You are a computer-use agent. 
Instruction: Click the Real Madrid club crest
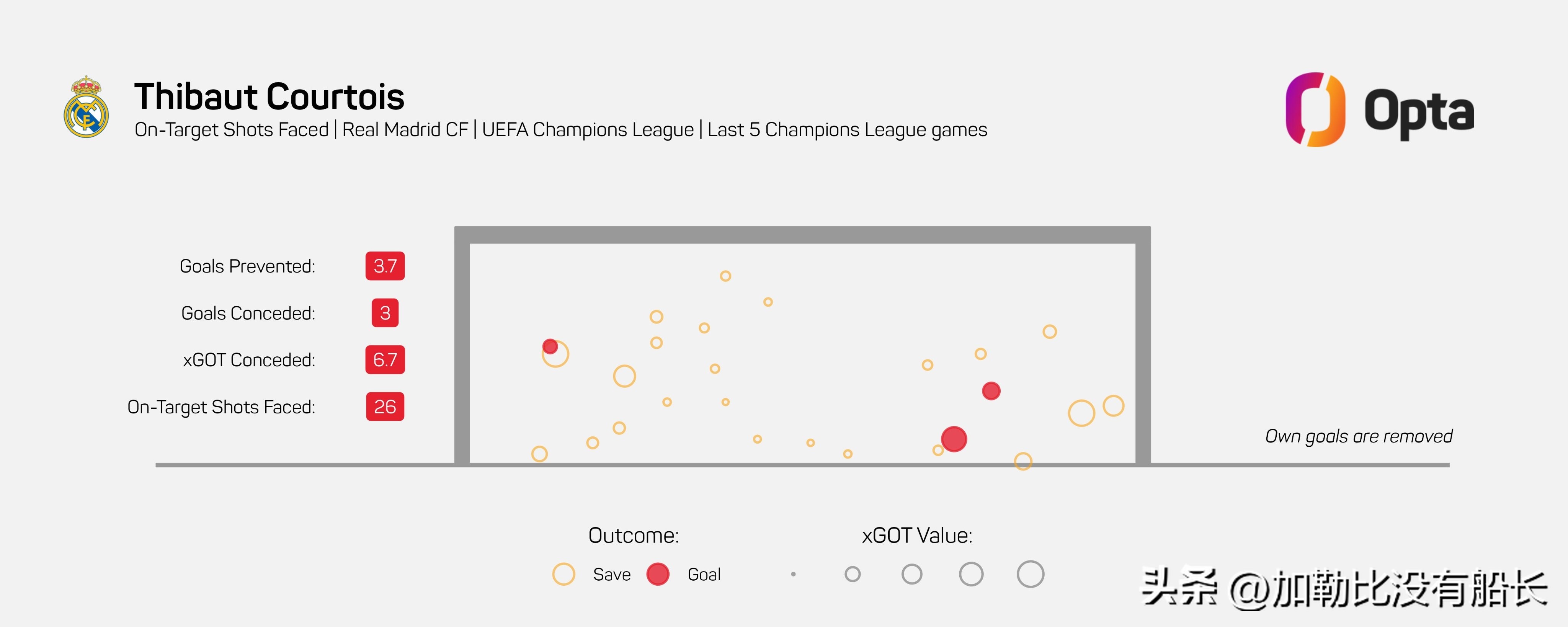[86, 107]
